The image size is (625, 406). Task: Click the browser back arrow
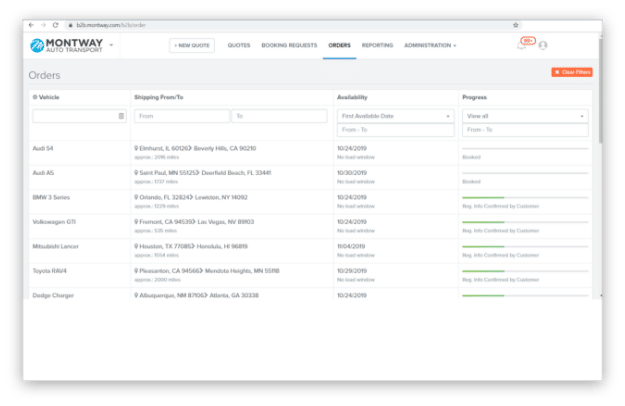[x=31, y=24]
